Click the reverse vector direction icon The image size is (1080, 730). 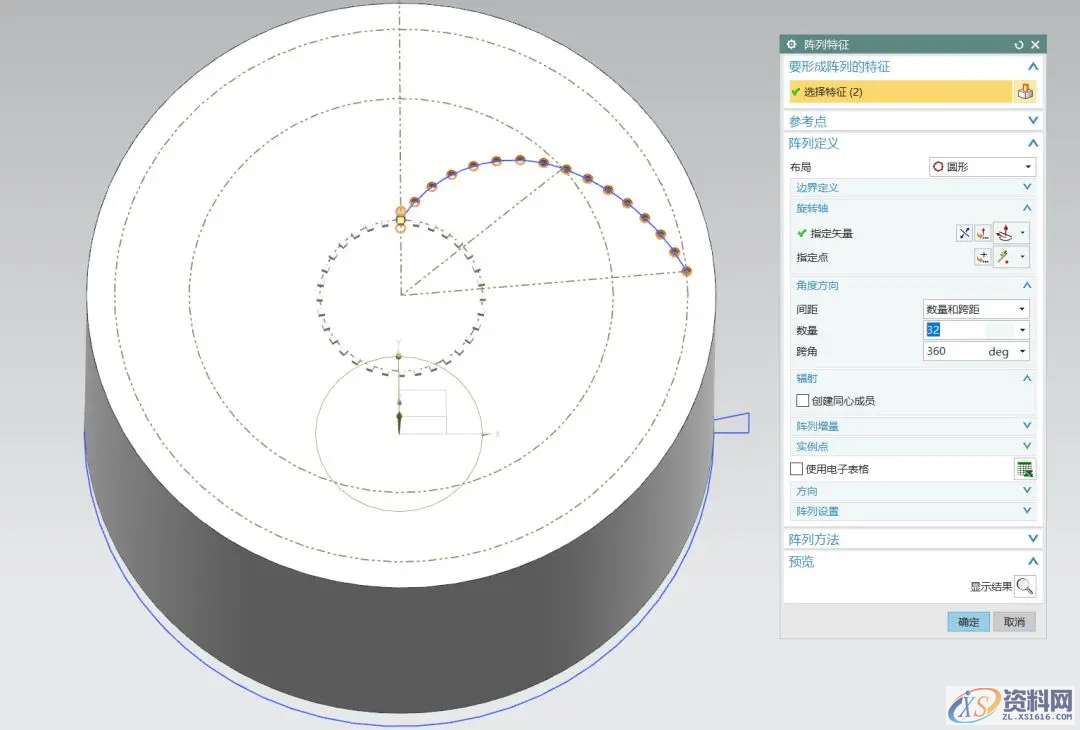click(964, 233)
